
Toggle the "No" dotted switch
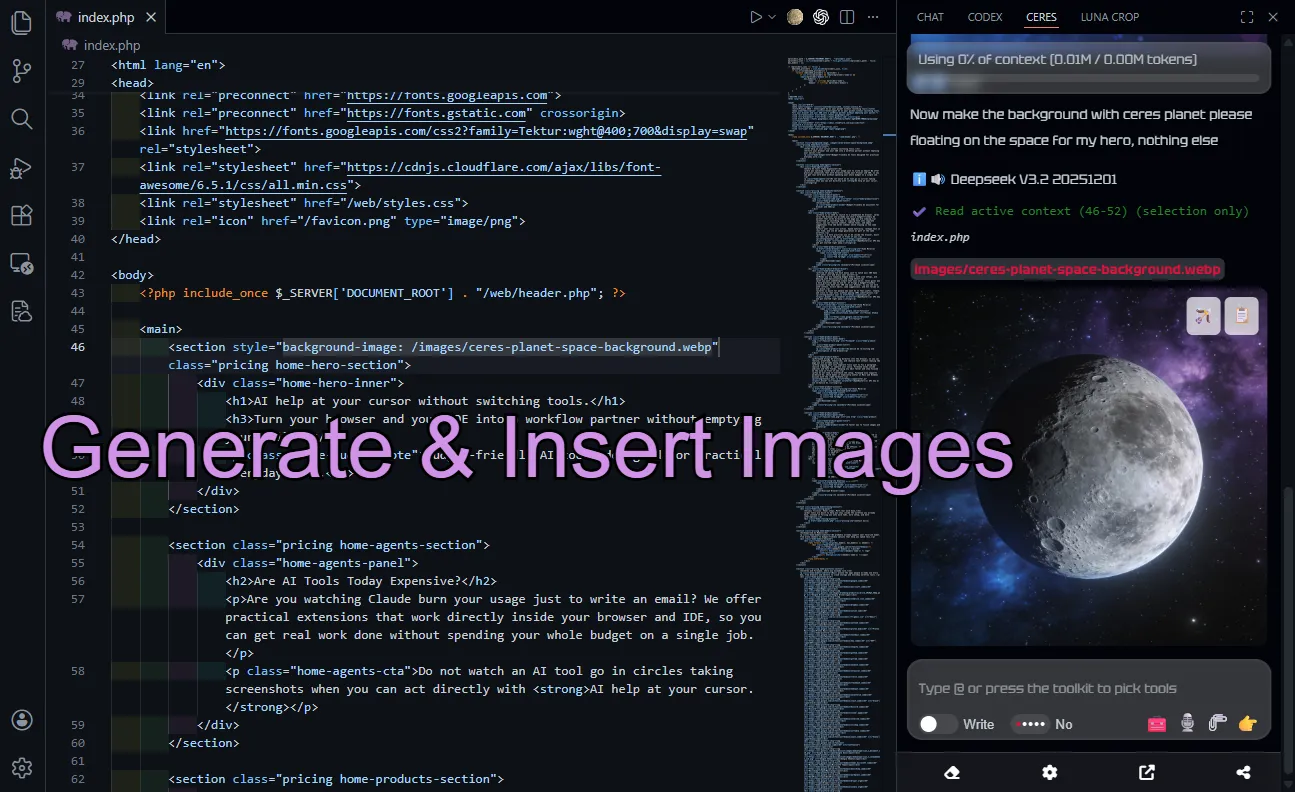click(x=1030, y=723)
